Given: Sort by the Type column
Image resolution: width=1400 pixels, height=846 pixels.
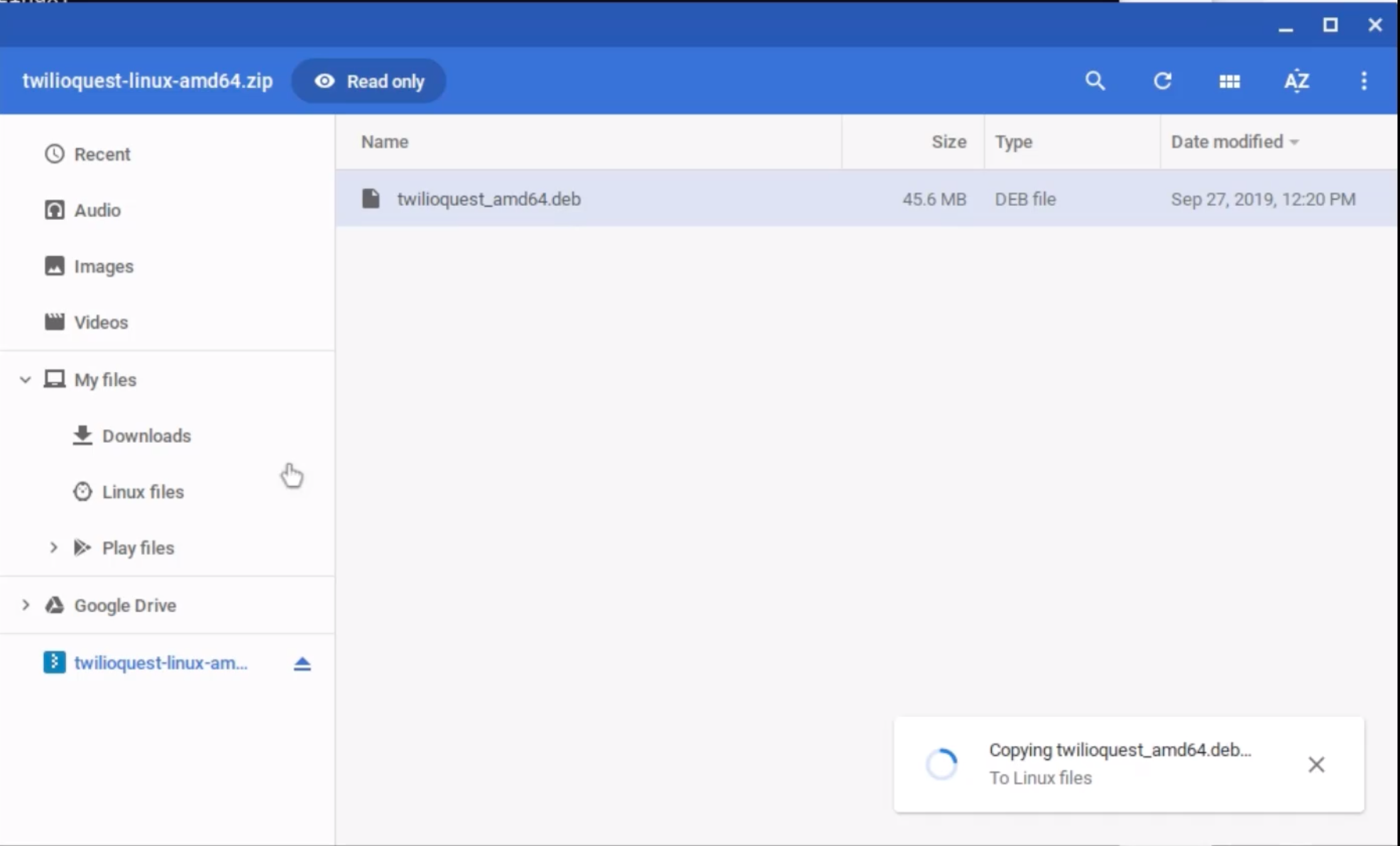Looking at the screenshot, I should pos(1013,142).
